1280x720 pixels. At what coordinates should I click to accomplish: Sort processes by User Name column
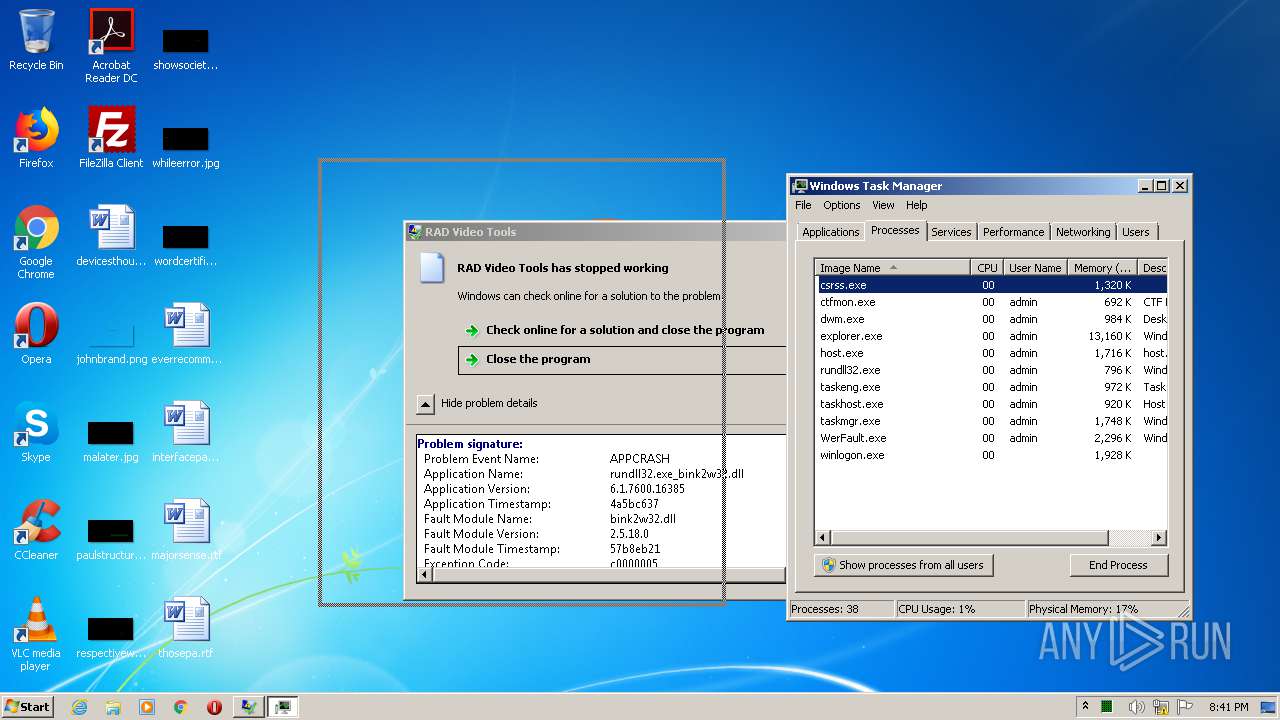pos(1035,268)
